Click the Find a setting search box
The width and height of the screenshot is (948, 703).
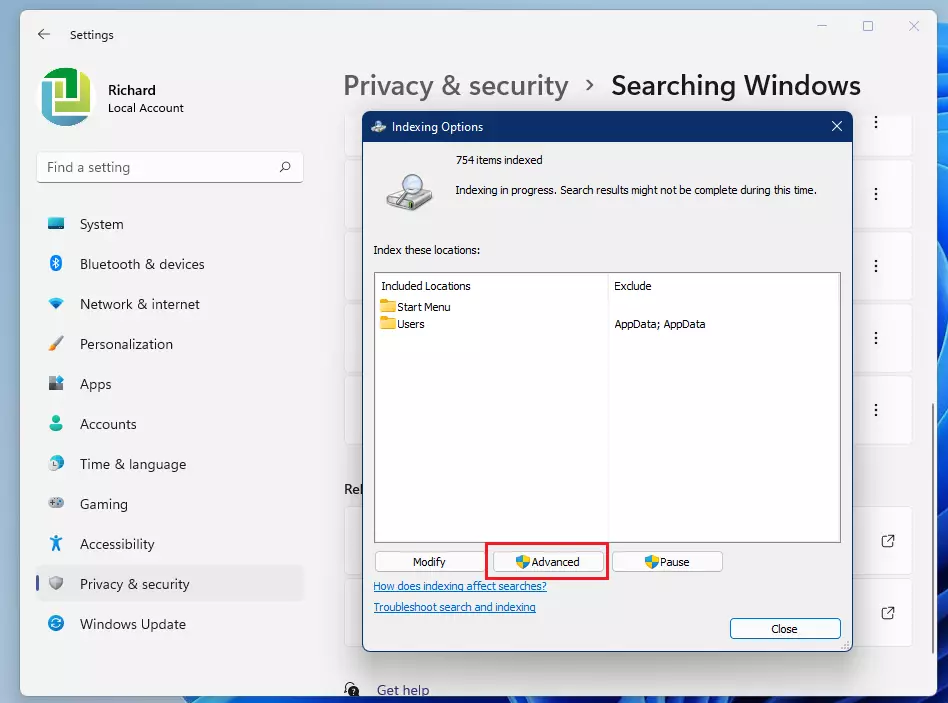click(x=169, y=167)
